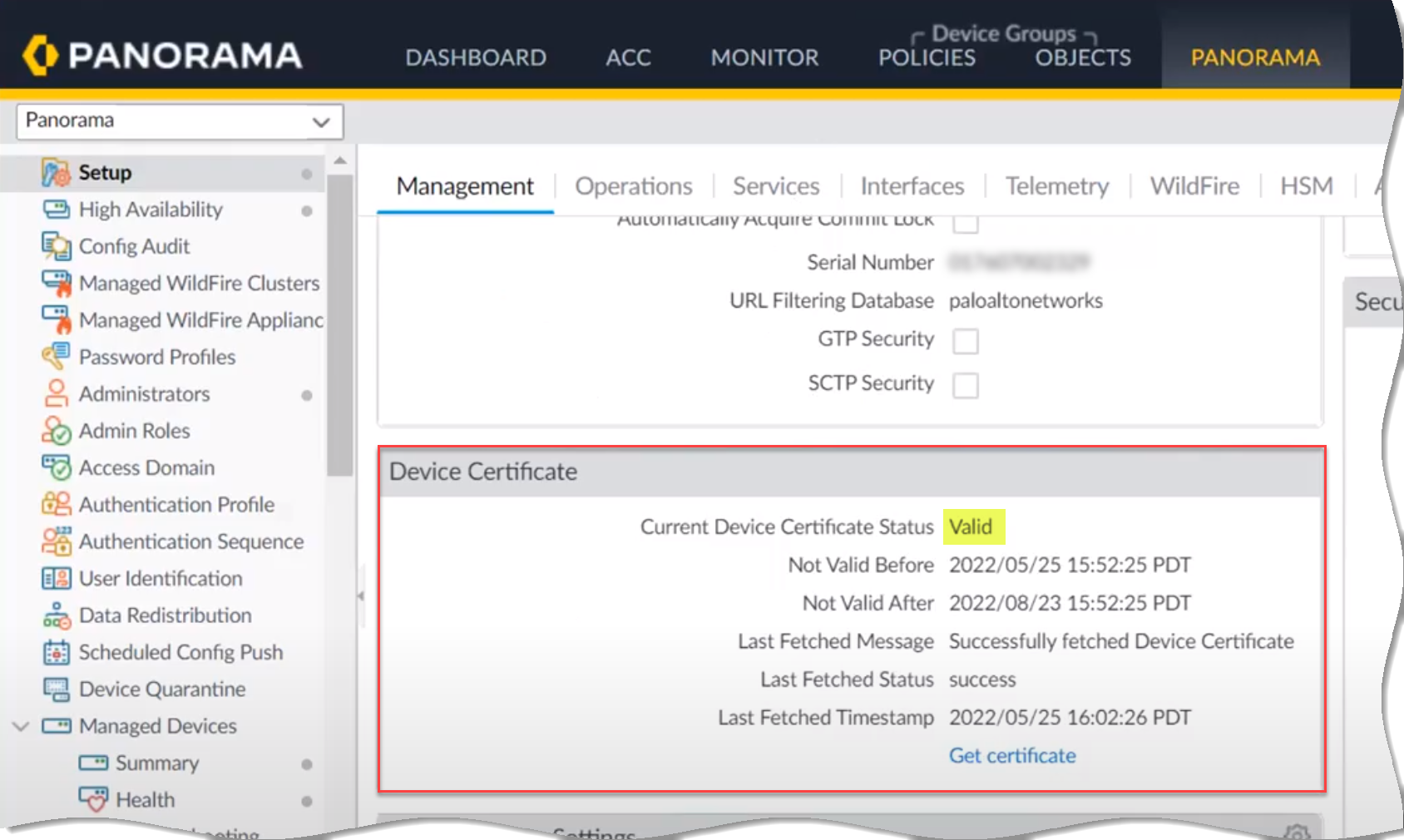The image size is (1404, 840).
Task: Click the Config Audit icon
Action: point(56,247)
